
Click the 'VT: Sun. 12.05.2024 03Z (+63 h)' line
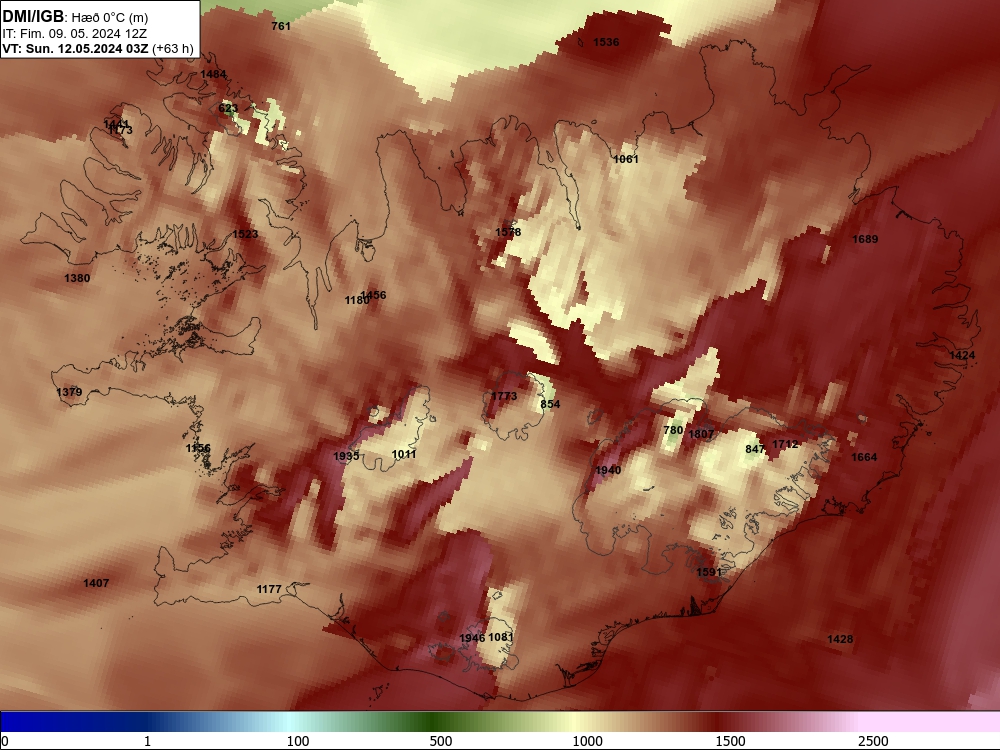[x=98, y=48]
